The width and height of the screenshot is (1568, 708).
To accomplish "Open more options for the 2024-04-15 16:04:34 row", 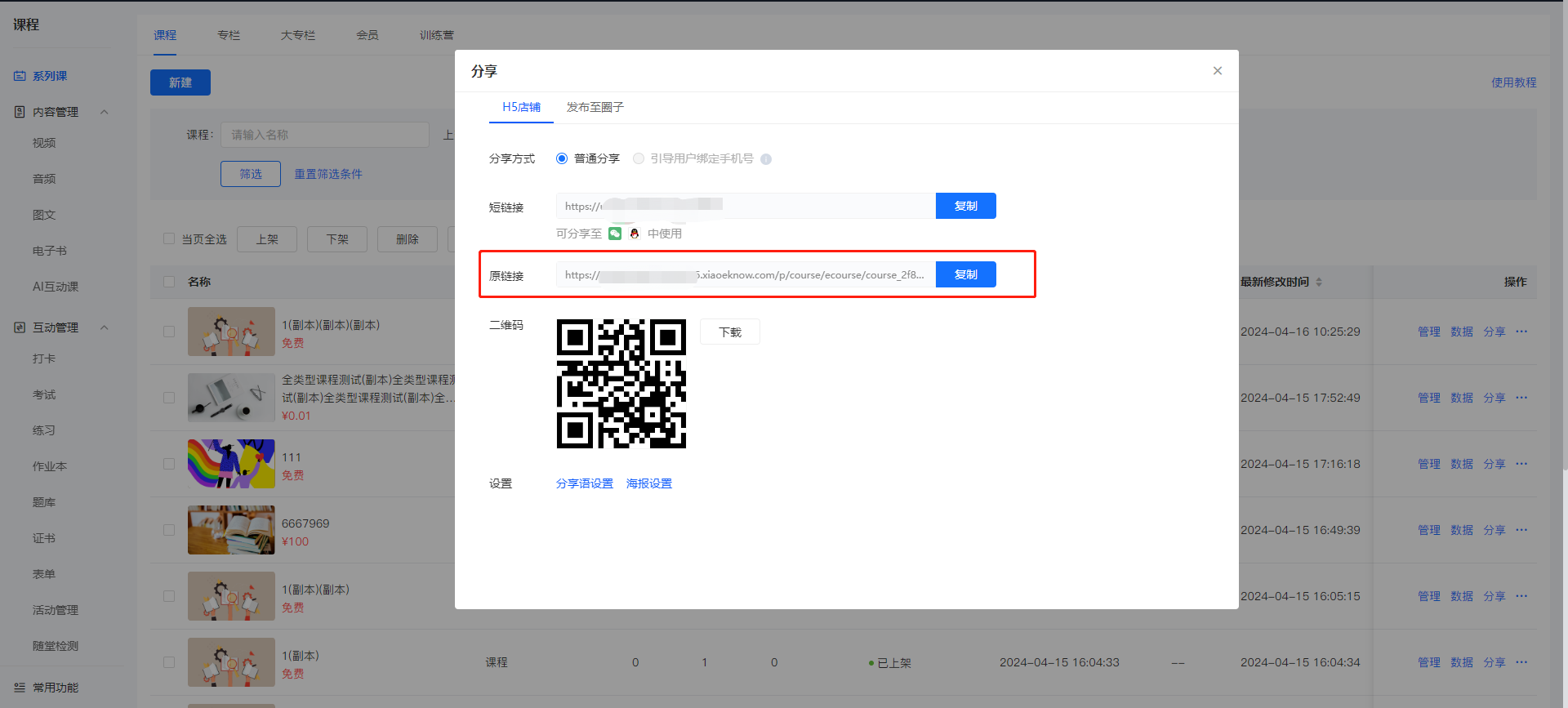I will point(1521,662).
